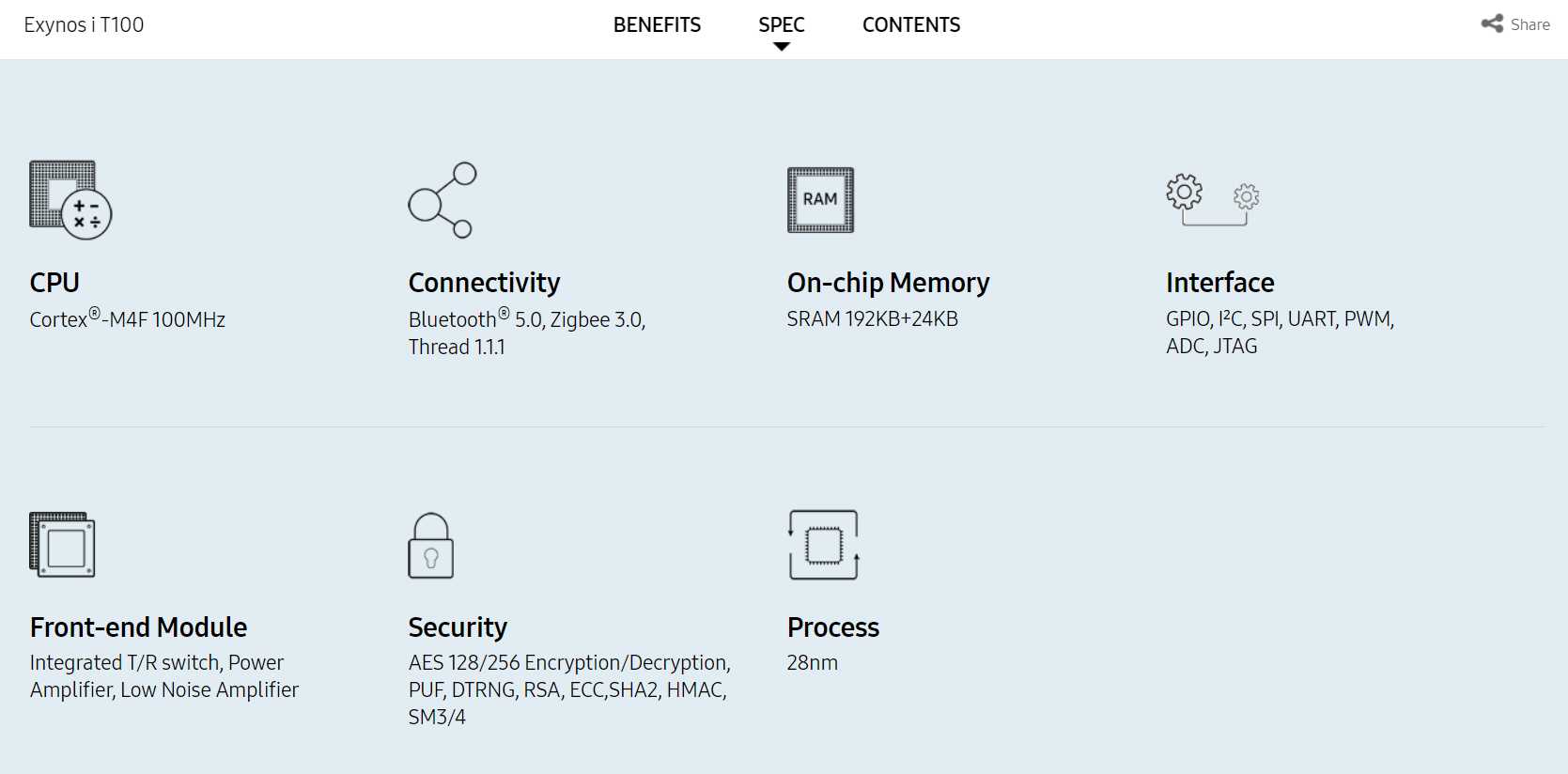The height and width of the screenshot is (774, 1568).
Task: Click the Amplifier, Low Noise Amplifier text
Action: (163, 690)
